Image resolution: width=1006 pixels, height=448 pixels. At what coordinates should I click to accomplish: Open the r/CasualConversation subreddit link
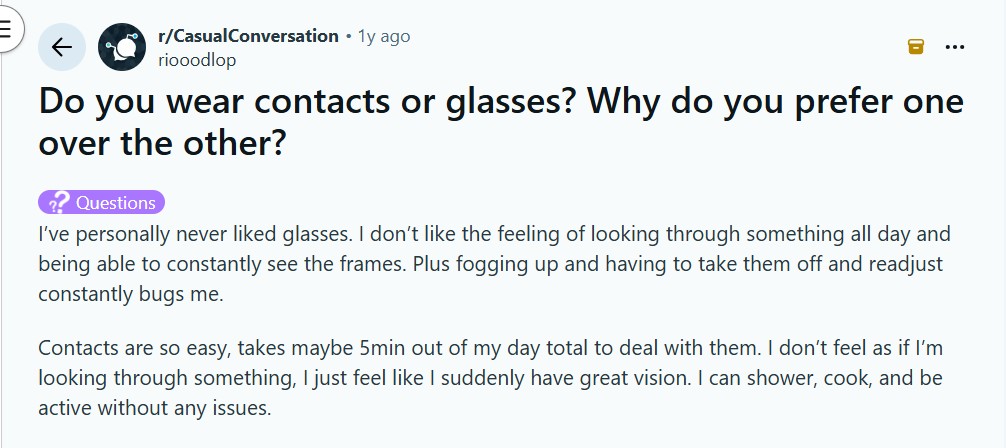248,36
